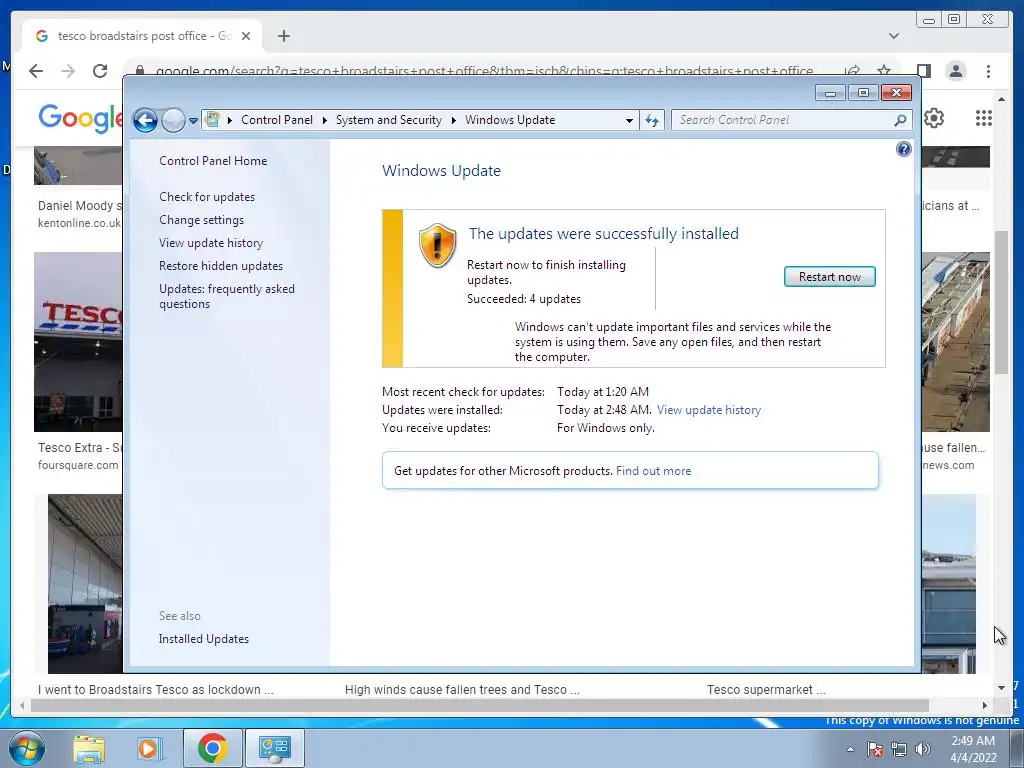The image size is (1024, 768).
Task: Click 'High winds cause fallen trees and Tesco' caption
Action: coord(462,689)
